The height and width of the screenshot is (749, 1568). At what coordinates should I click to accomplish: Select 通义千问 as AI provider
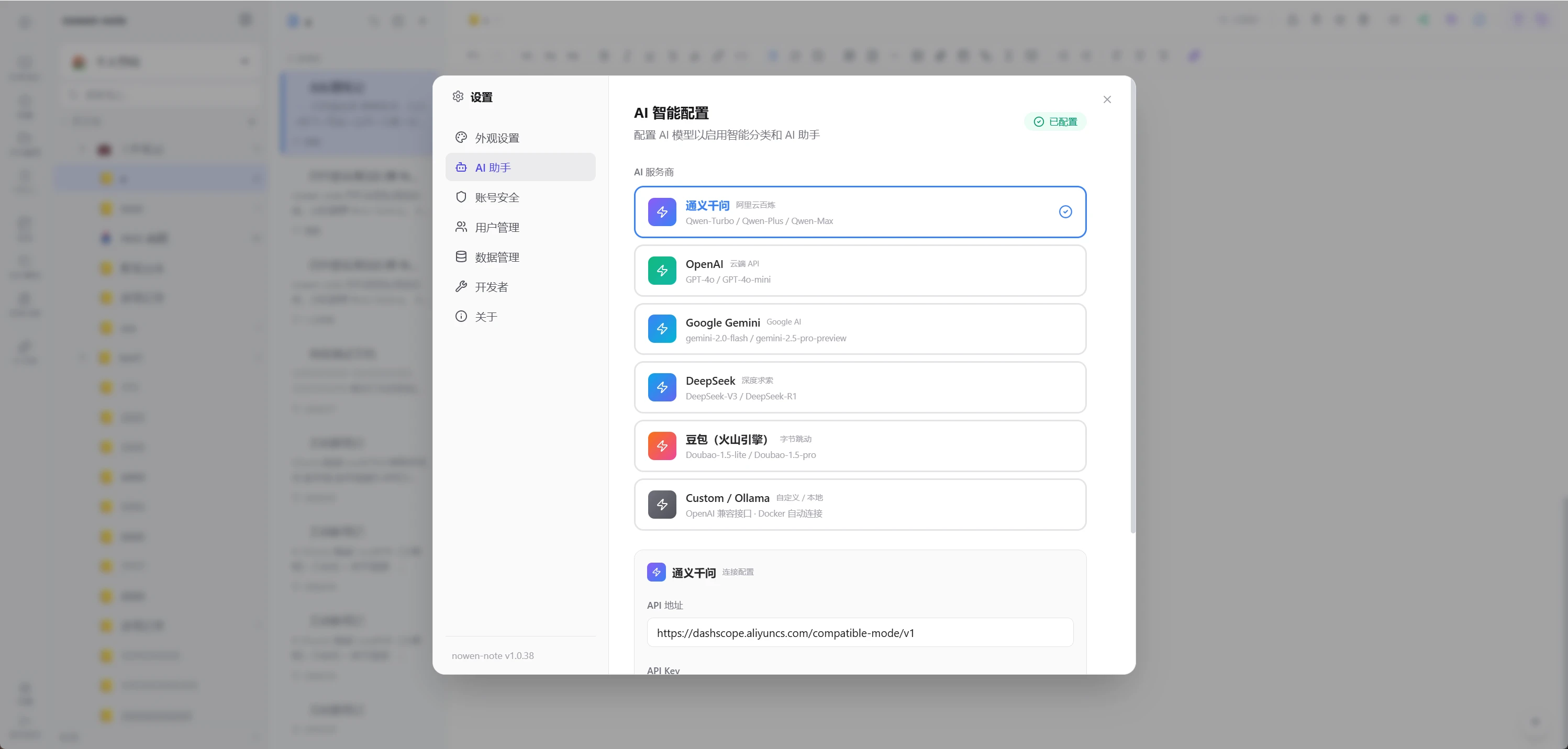(860, 212)
